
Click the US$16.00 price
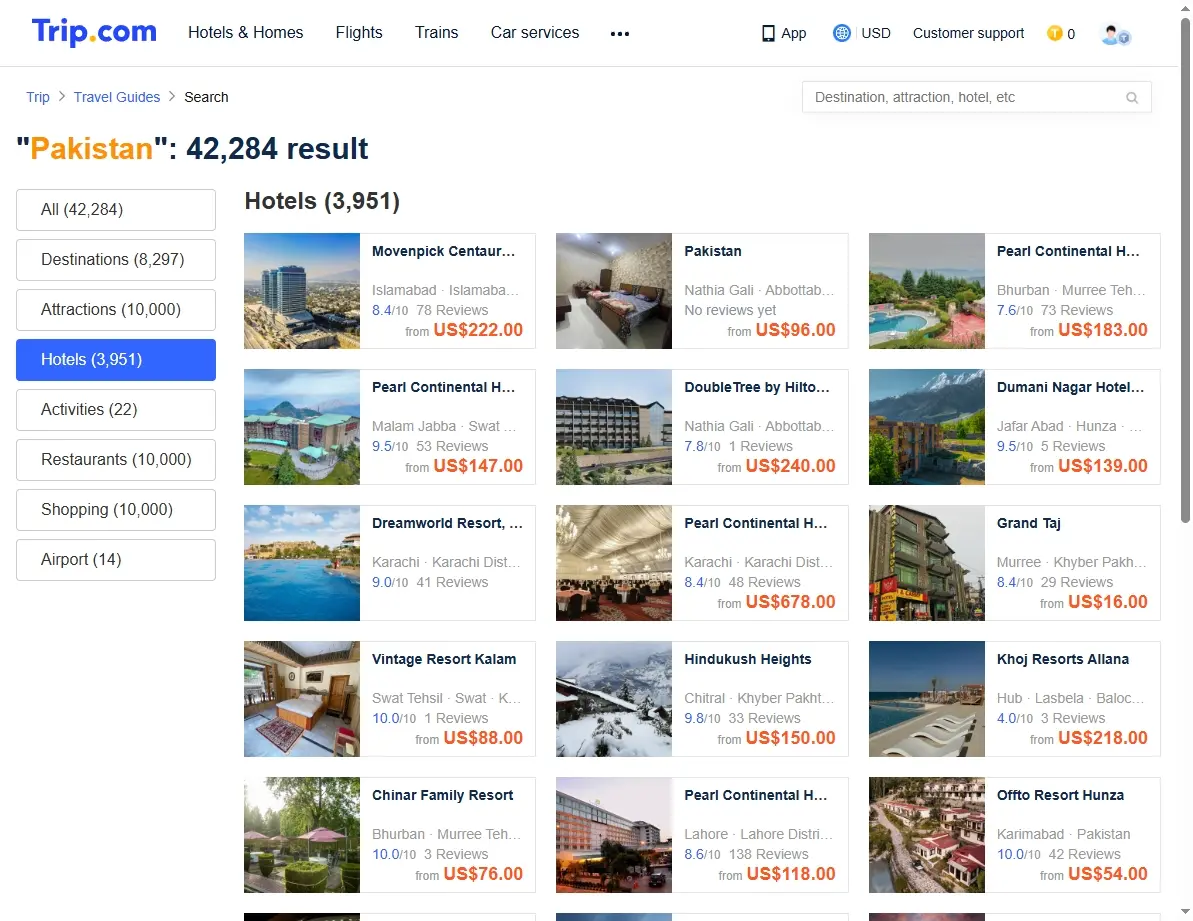(1108, 602)
